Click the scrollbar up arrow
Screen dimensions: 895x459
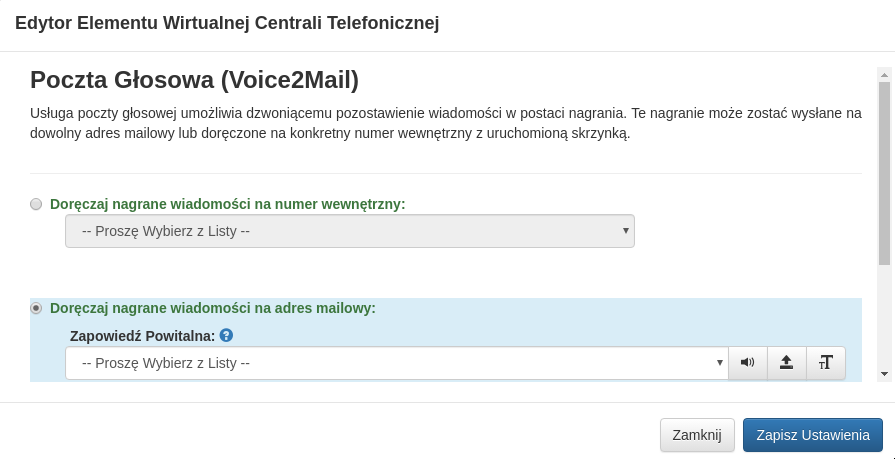point(884,74)
